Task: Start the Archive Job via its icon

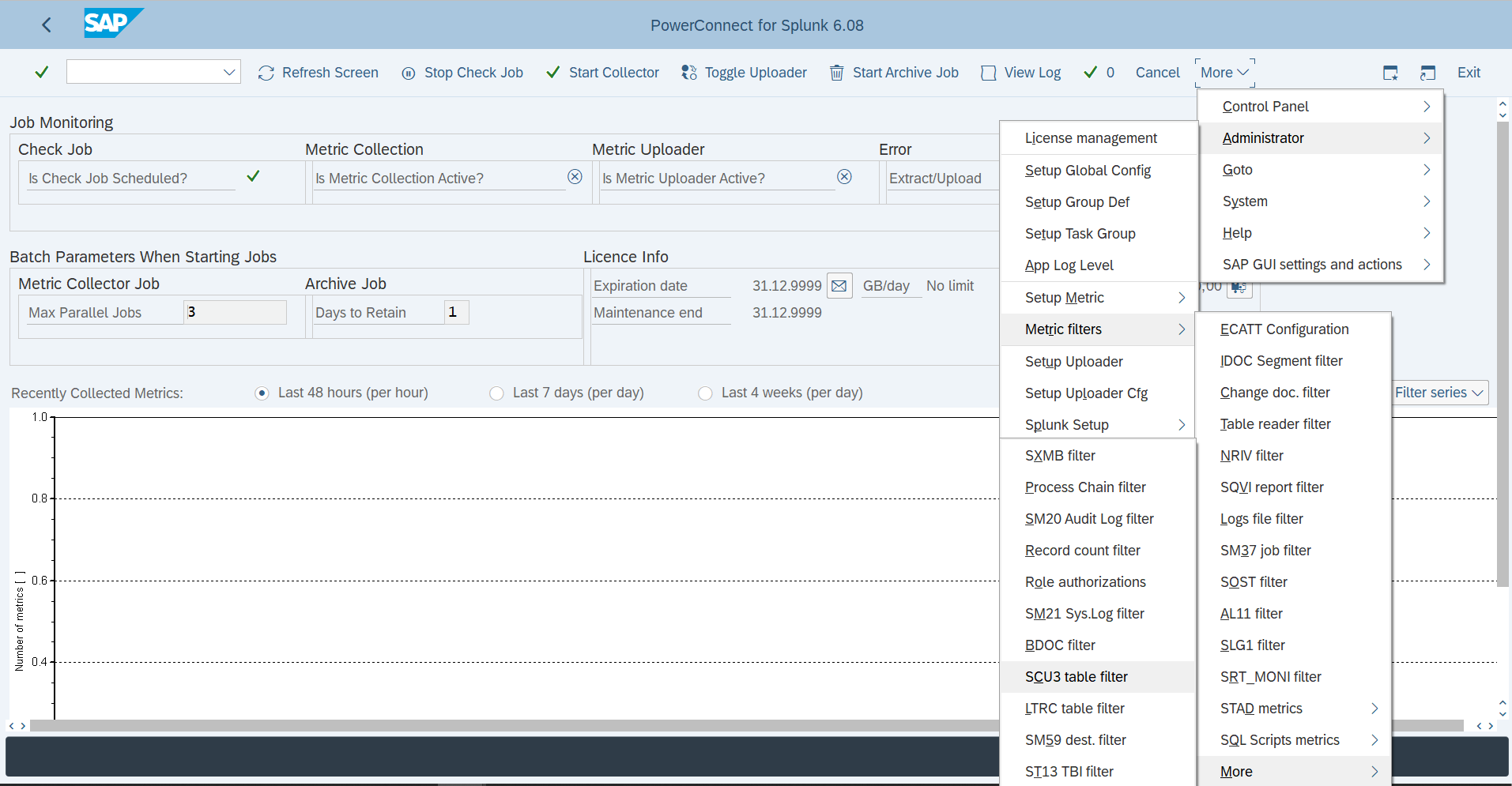Action: (836, 72)
